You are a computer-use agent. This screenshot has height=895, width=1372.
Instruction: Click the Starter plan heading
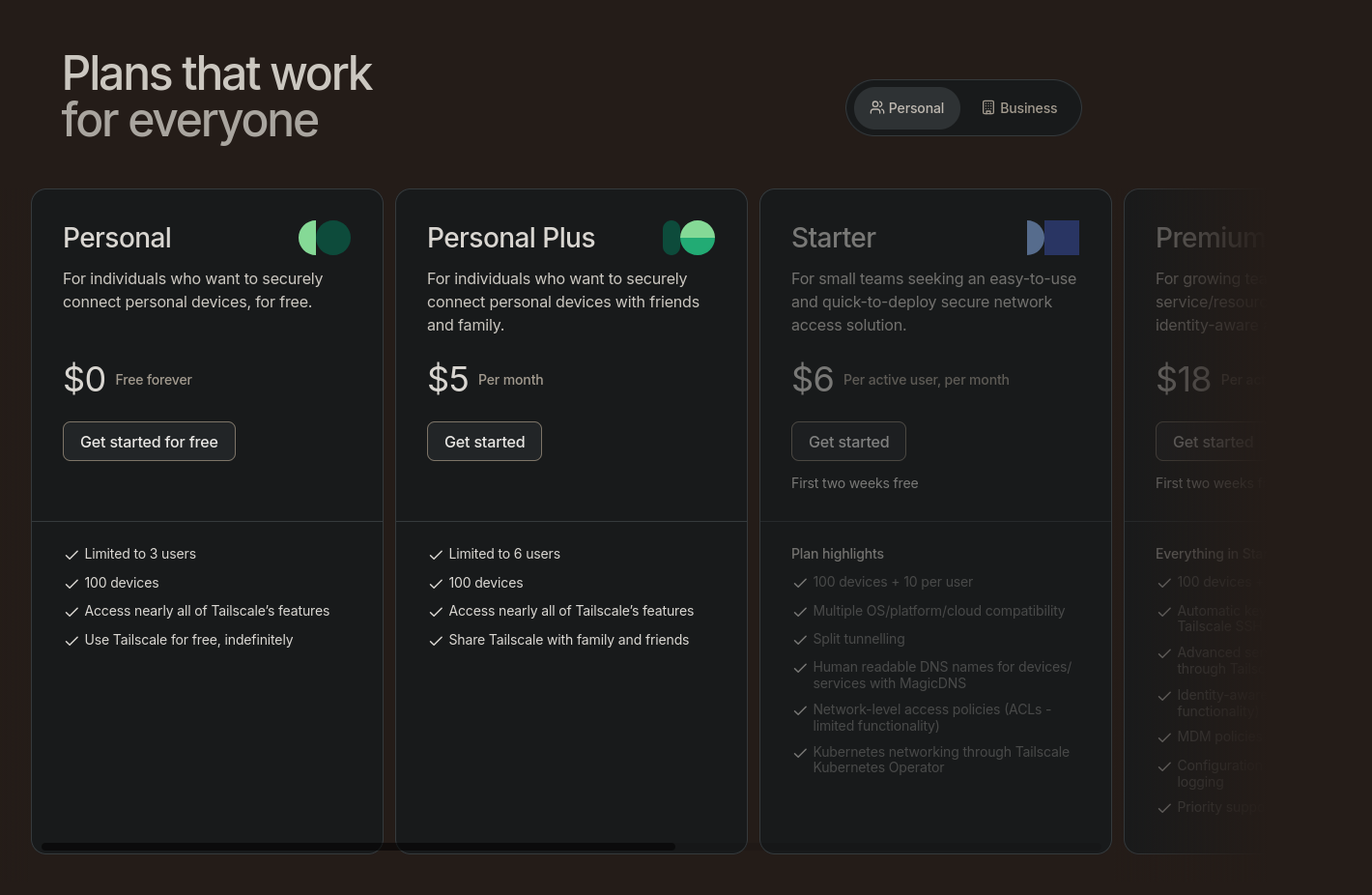(x=833, y=238)
